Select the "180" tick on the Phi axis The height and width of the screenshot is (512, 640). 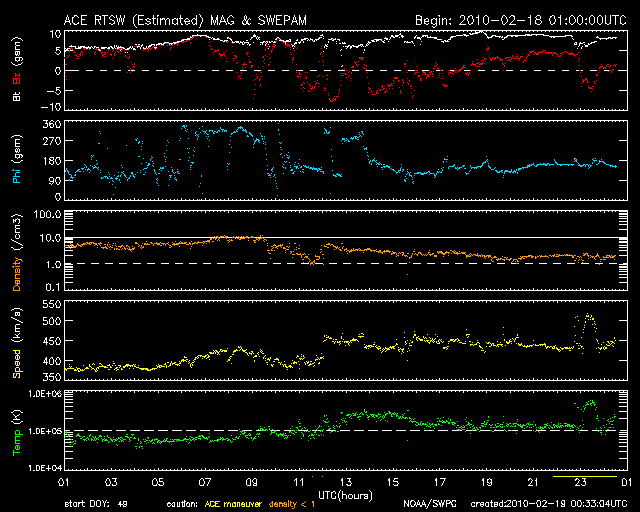[x=52, y=161]
